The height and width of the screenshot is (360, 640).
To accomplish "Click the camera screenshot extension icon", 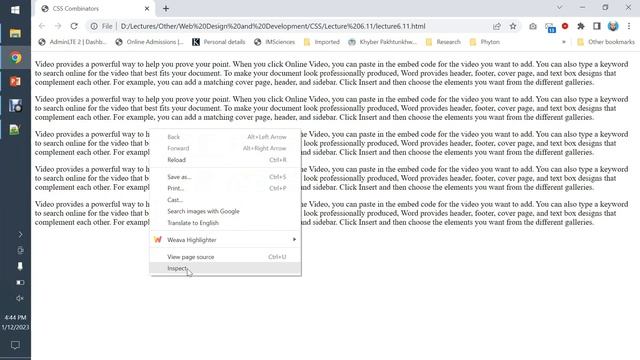I will [x=533, y=26].
